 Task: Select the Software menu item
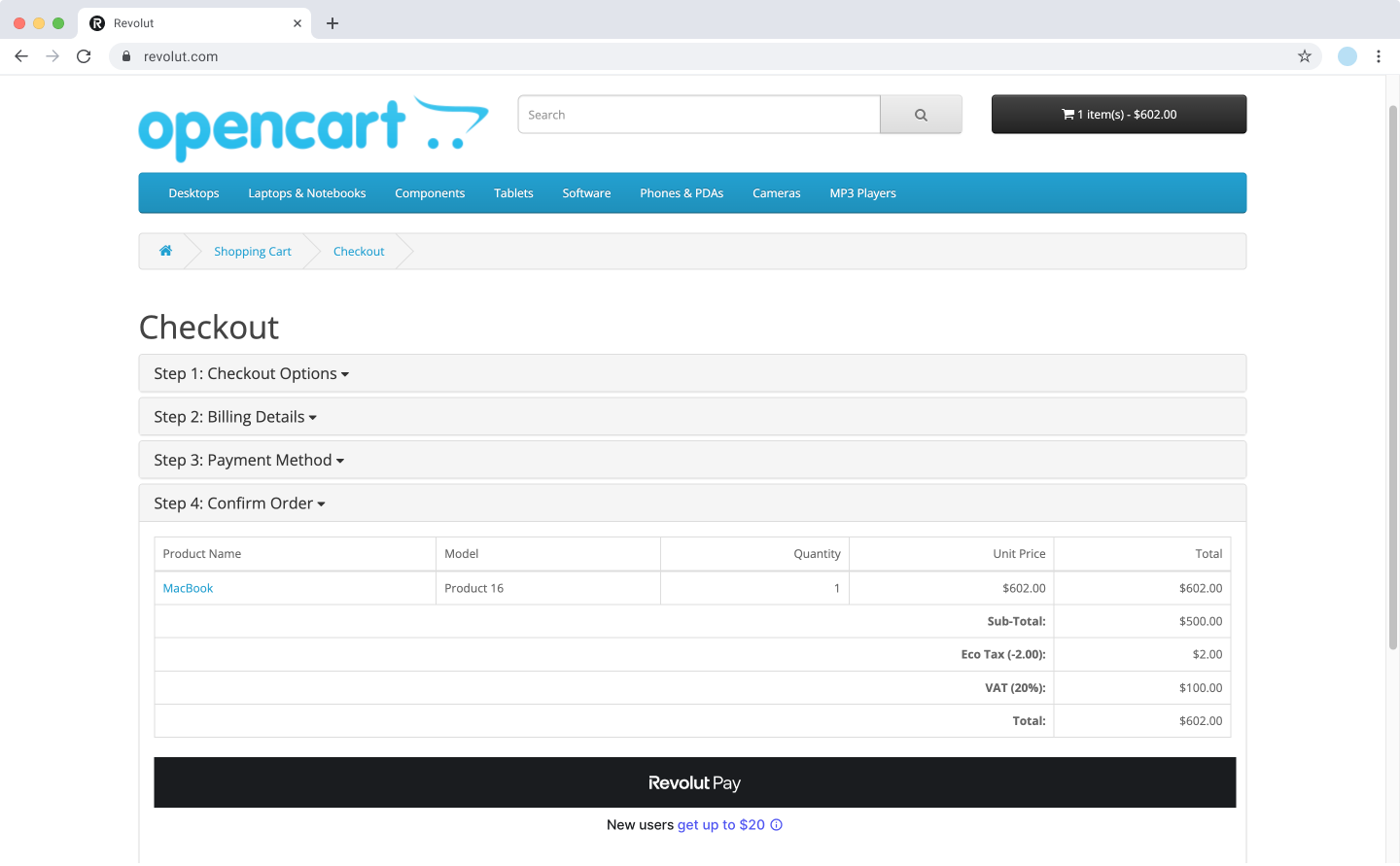pos(586,193)
